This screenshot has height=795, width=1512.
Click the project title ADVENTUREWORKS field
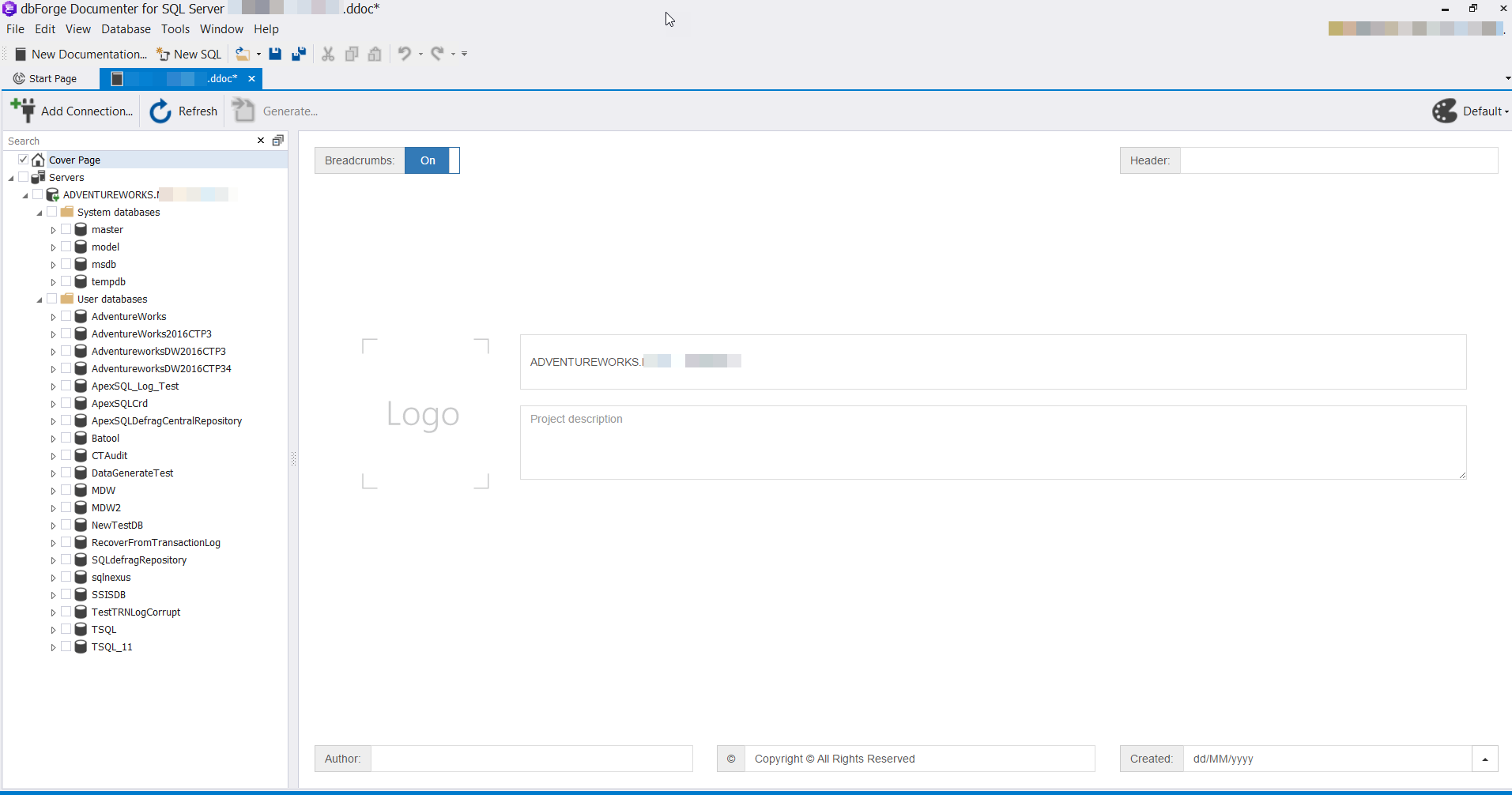(x=993, y=362)
